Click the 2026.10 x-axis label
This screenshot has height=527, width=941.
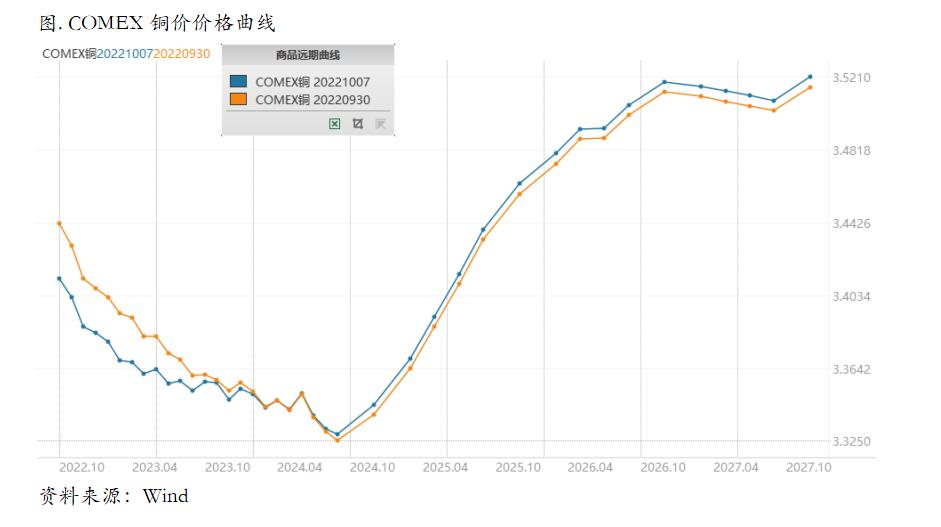[663, 467]
